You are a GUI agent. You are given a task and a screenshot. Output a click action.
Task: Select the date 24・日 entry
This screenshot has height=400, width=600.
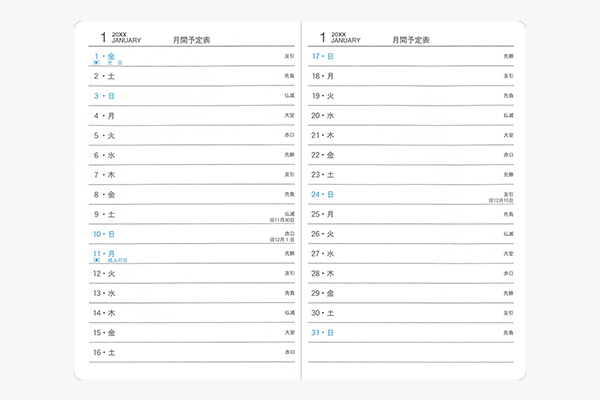(x=323, y=194)
